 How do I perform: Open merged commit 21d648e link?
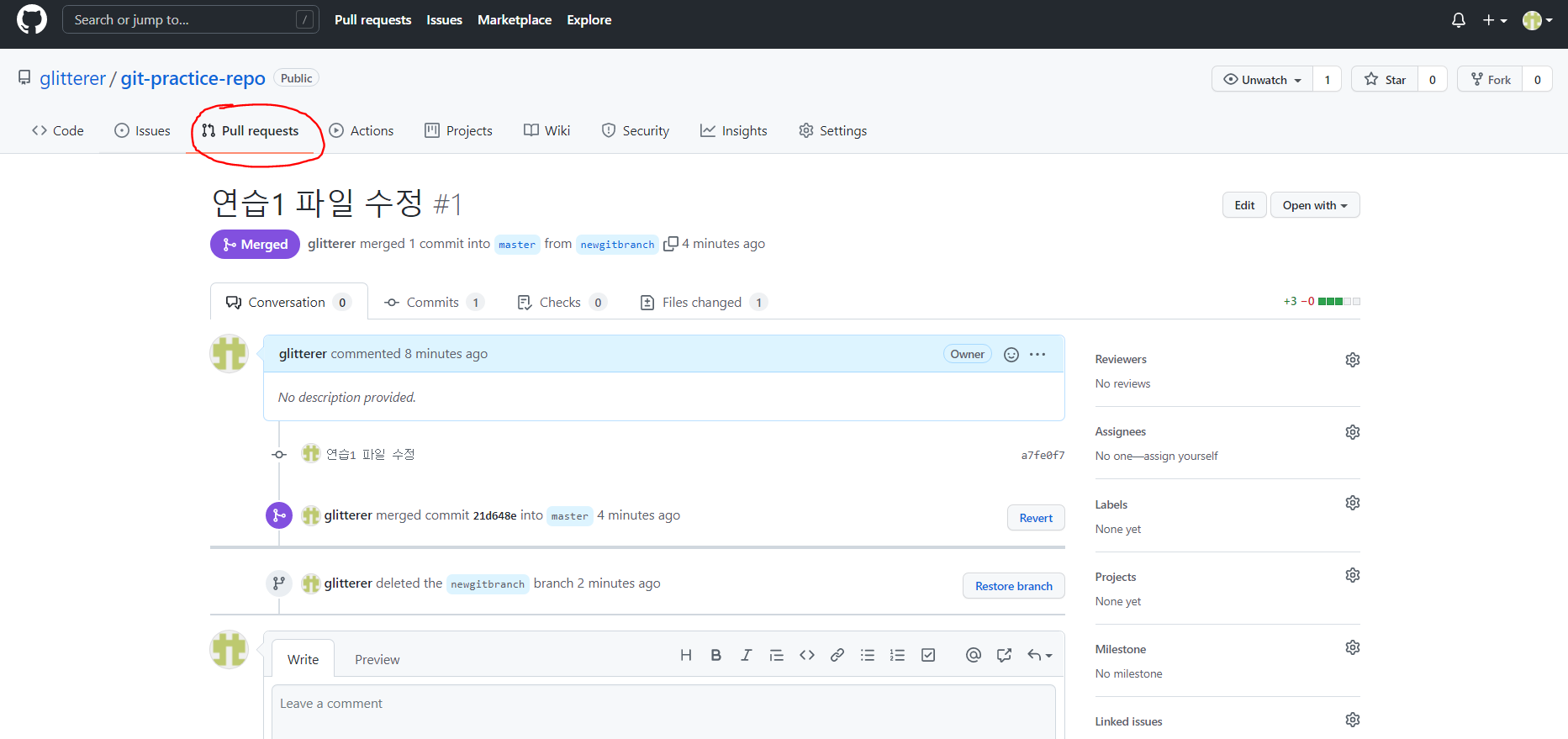494,516
